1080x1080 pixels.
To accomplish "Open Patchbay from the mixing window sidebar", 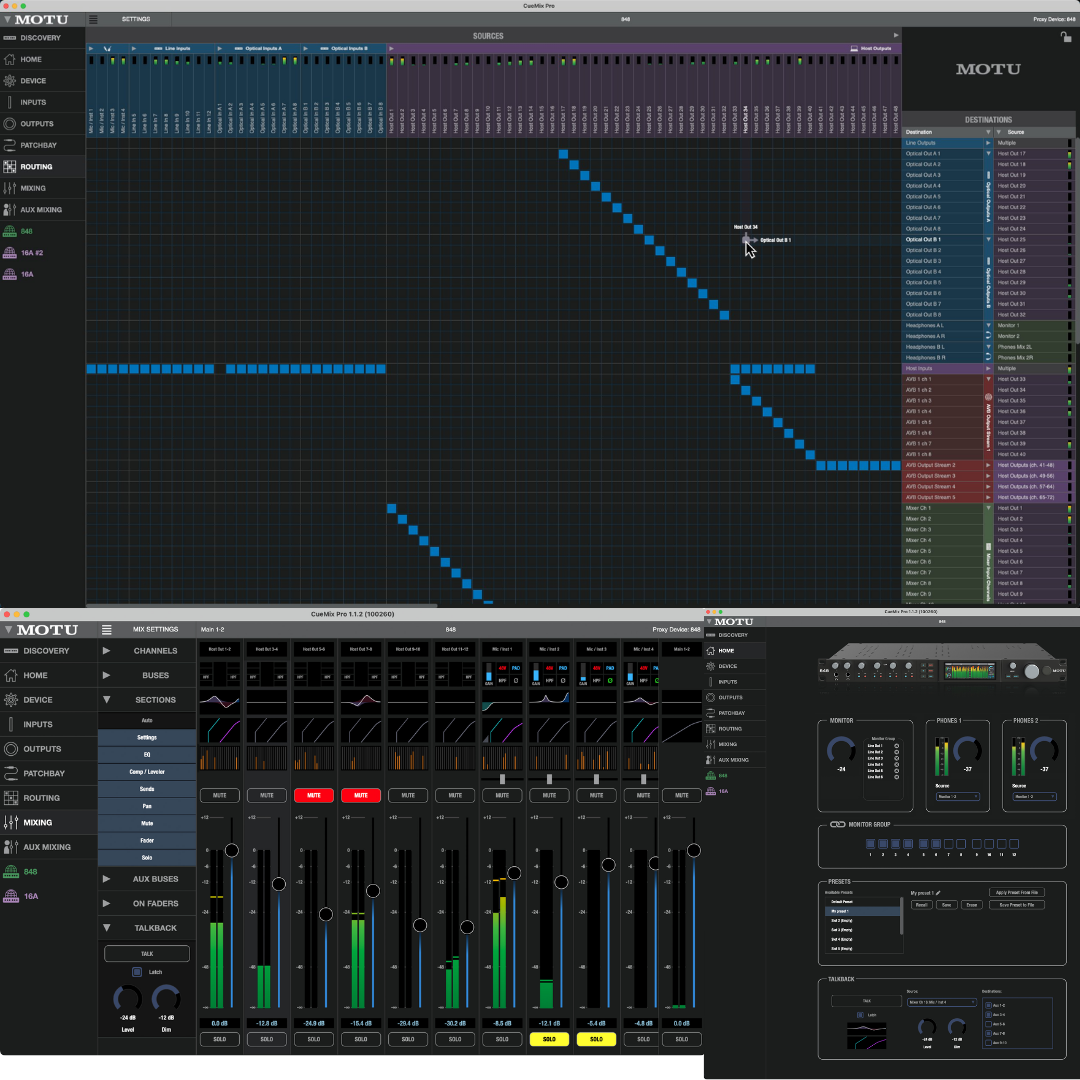I will pos(49,773).
